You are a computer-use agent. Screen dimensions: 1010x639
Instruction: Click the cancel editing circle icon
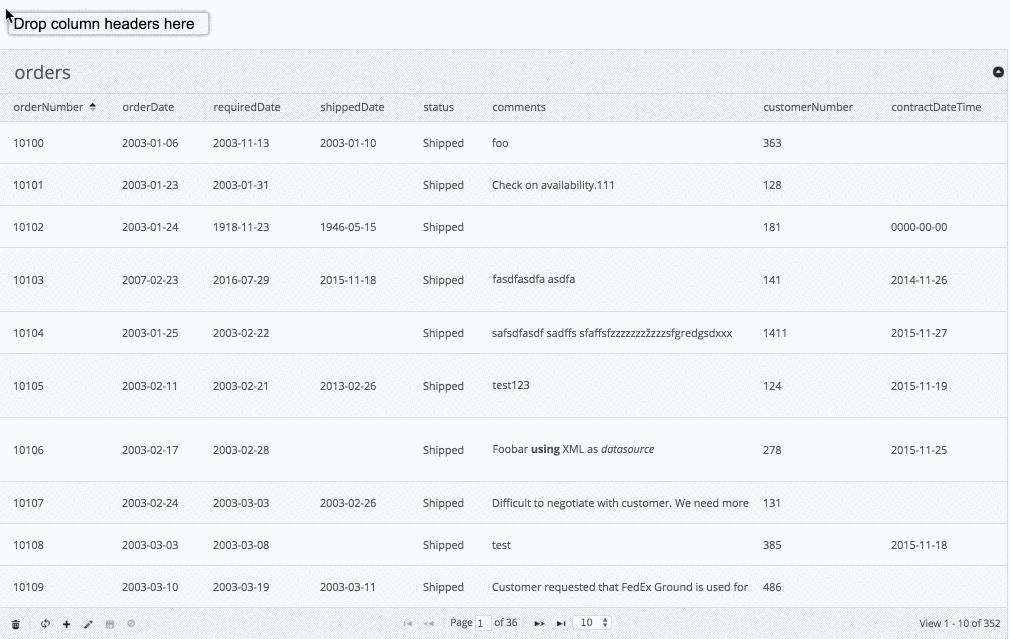(131, 624)
